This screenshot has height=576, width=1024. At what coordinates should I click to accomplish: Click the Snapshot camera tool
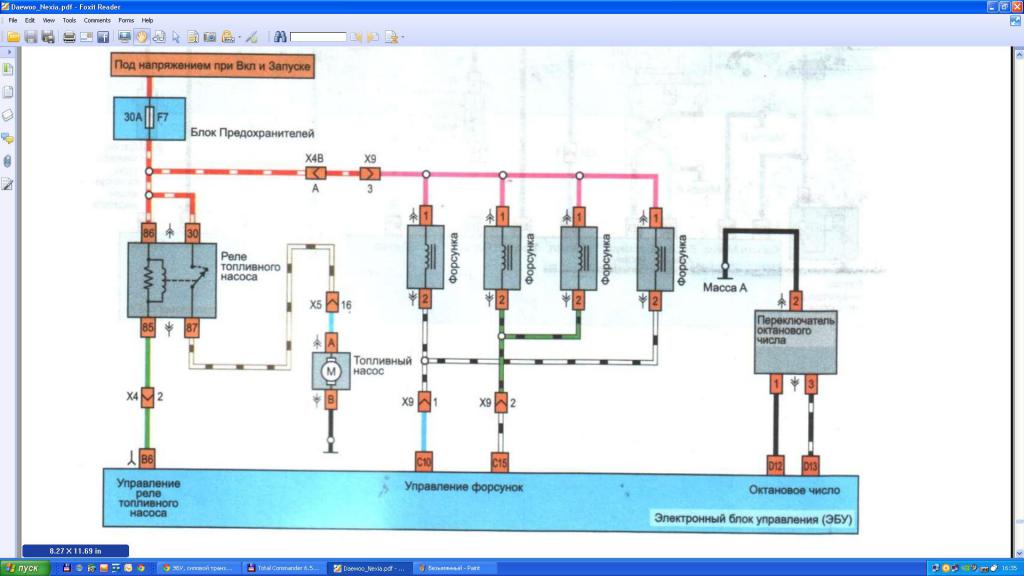coord(210,37)
